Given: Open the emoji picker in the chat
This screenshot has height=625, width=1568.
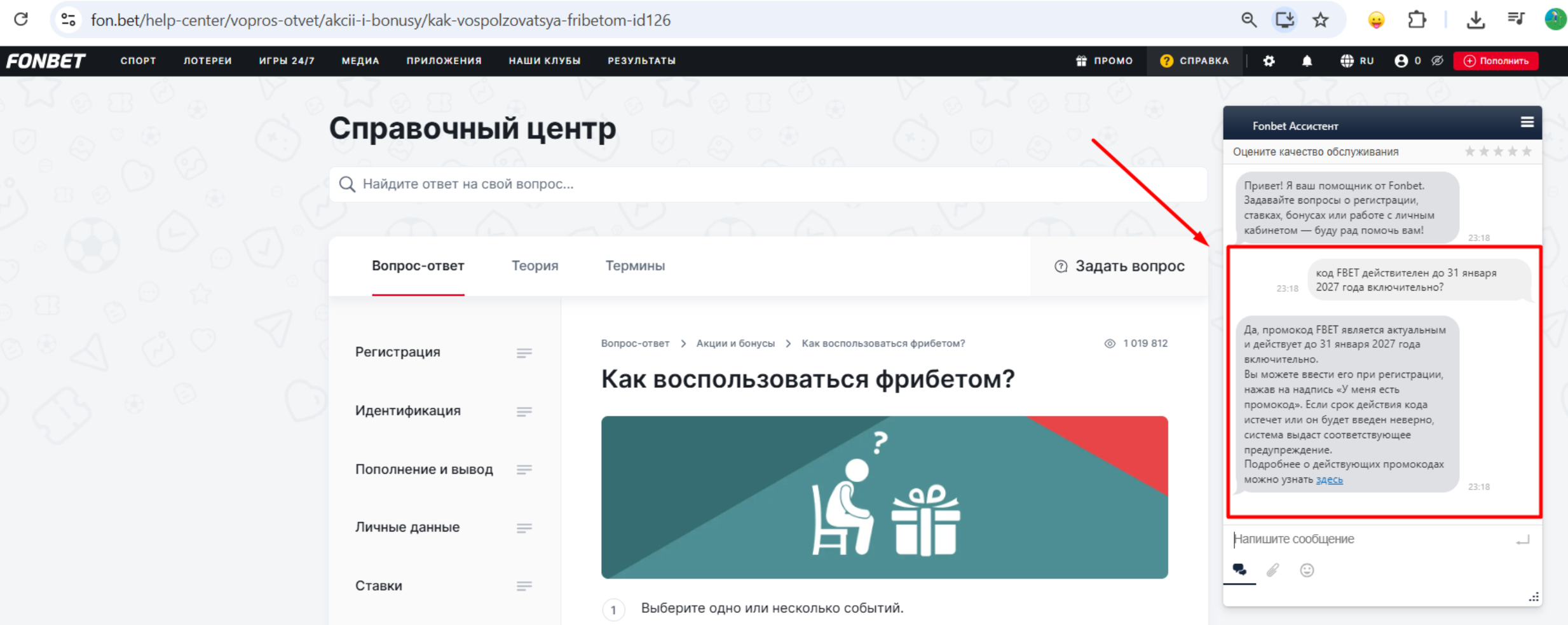Looking at the screenshot, I should tap(1307, 570).
